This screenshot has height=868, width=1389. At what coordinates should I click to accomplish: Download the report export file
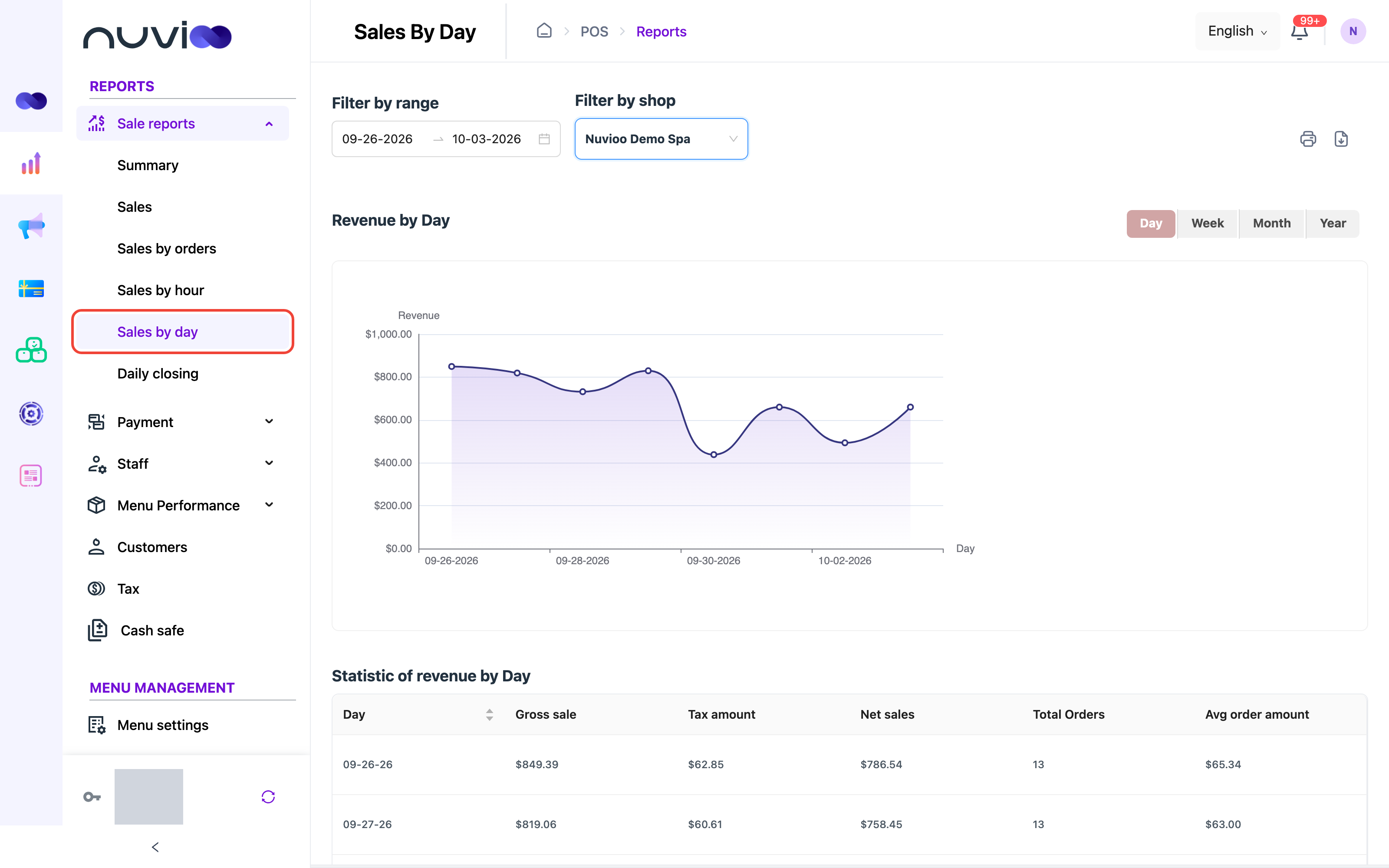1341,139
